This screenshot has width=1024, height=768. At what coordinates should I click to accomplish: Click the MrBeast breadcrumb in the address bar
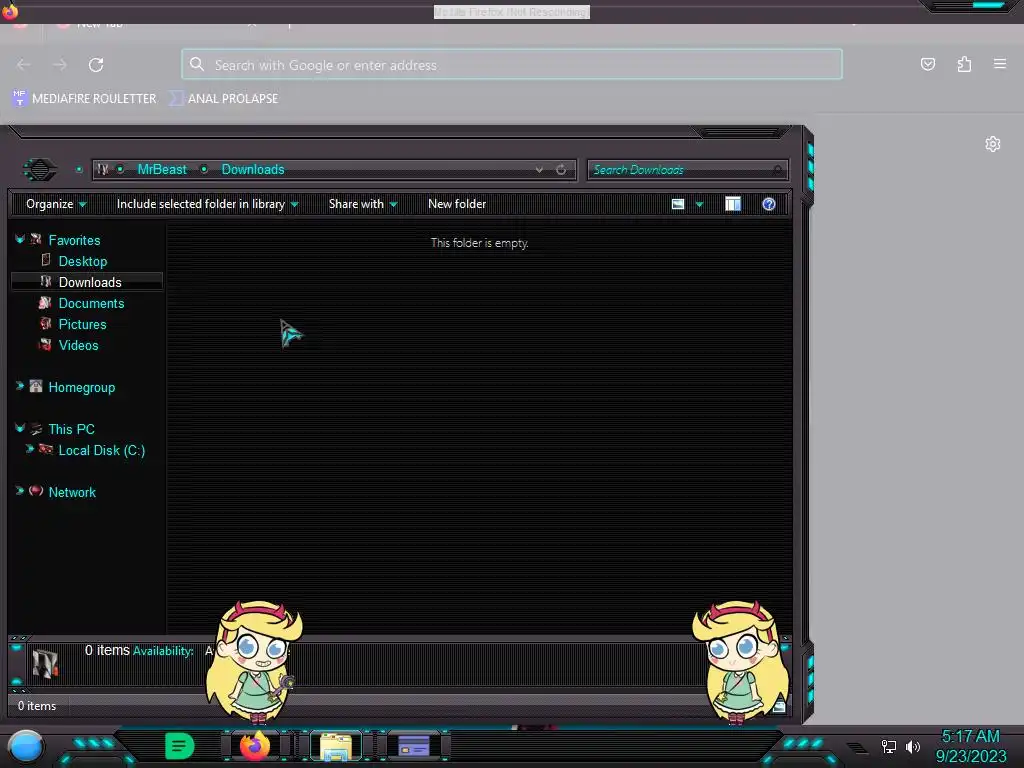[x=162, y=169]
